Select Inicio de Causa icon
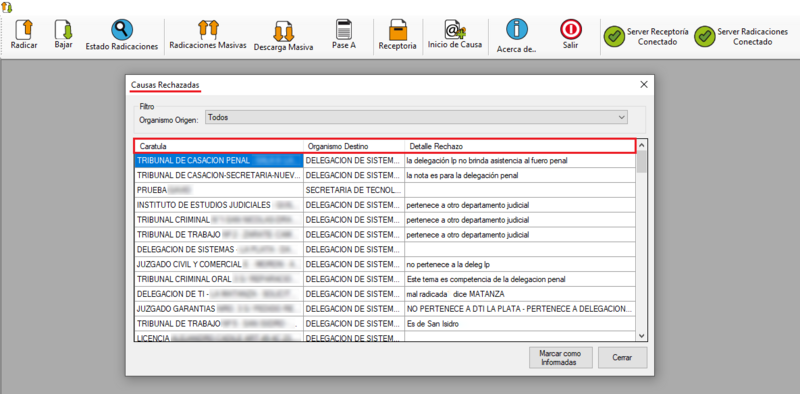 pyautogui.click(x=454, y=29)
